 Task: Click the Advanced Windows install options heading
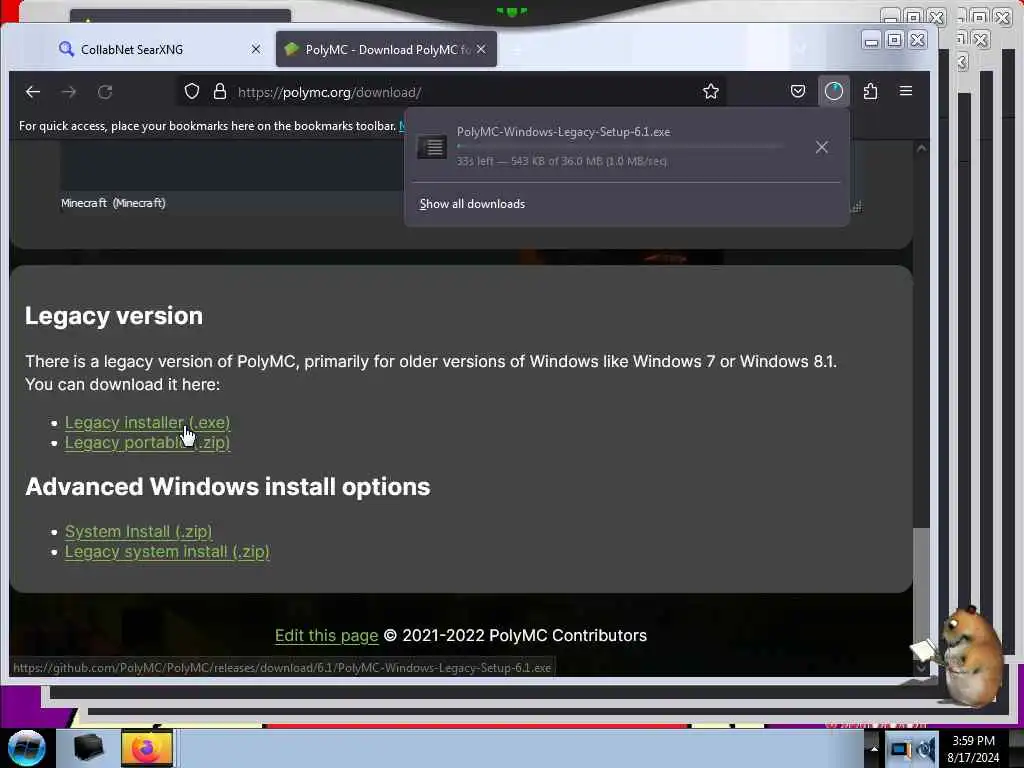(x=227, y=487)
